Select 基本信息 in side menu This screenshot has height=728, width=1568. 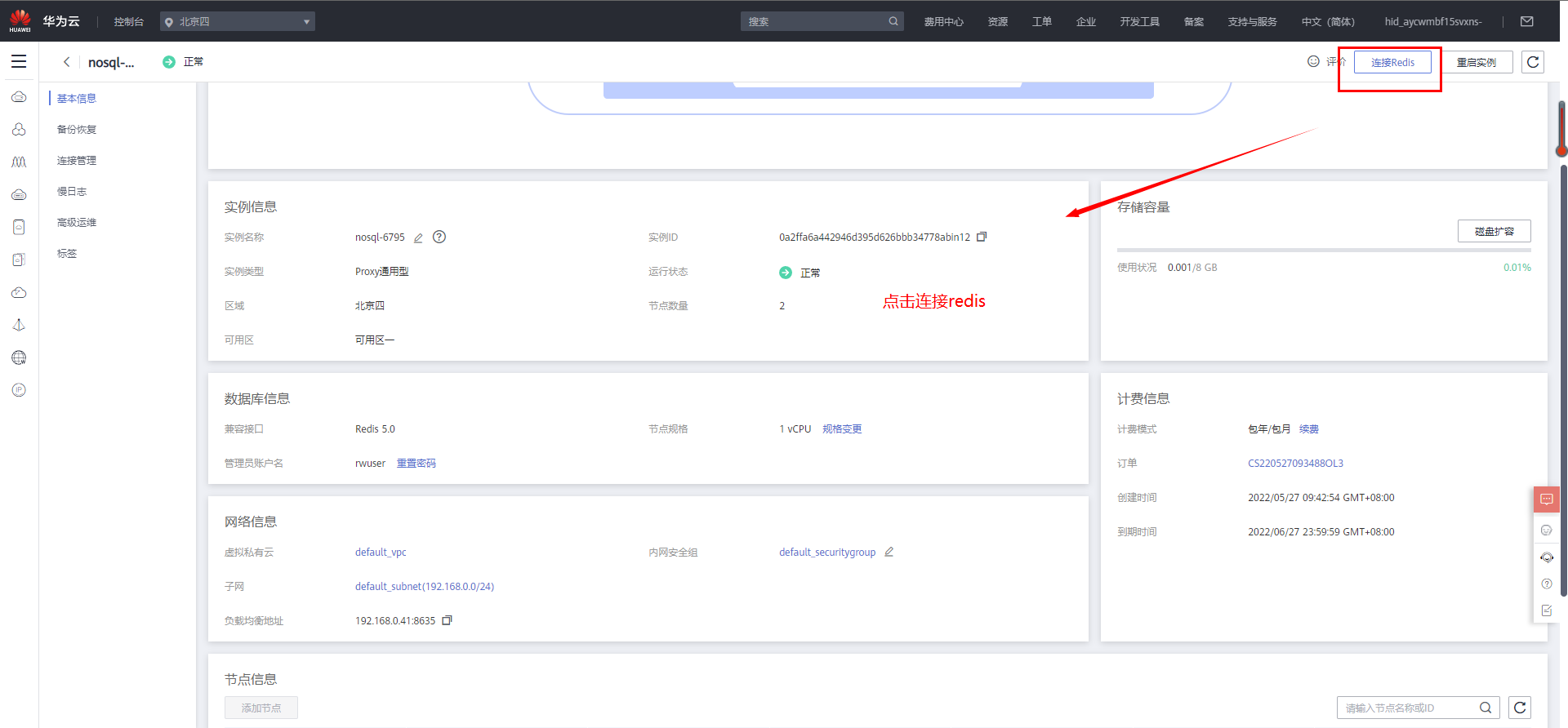pos(77,98)
